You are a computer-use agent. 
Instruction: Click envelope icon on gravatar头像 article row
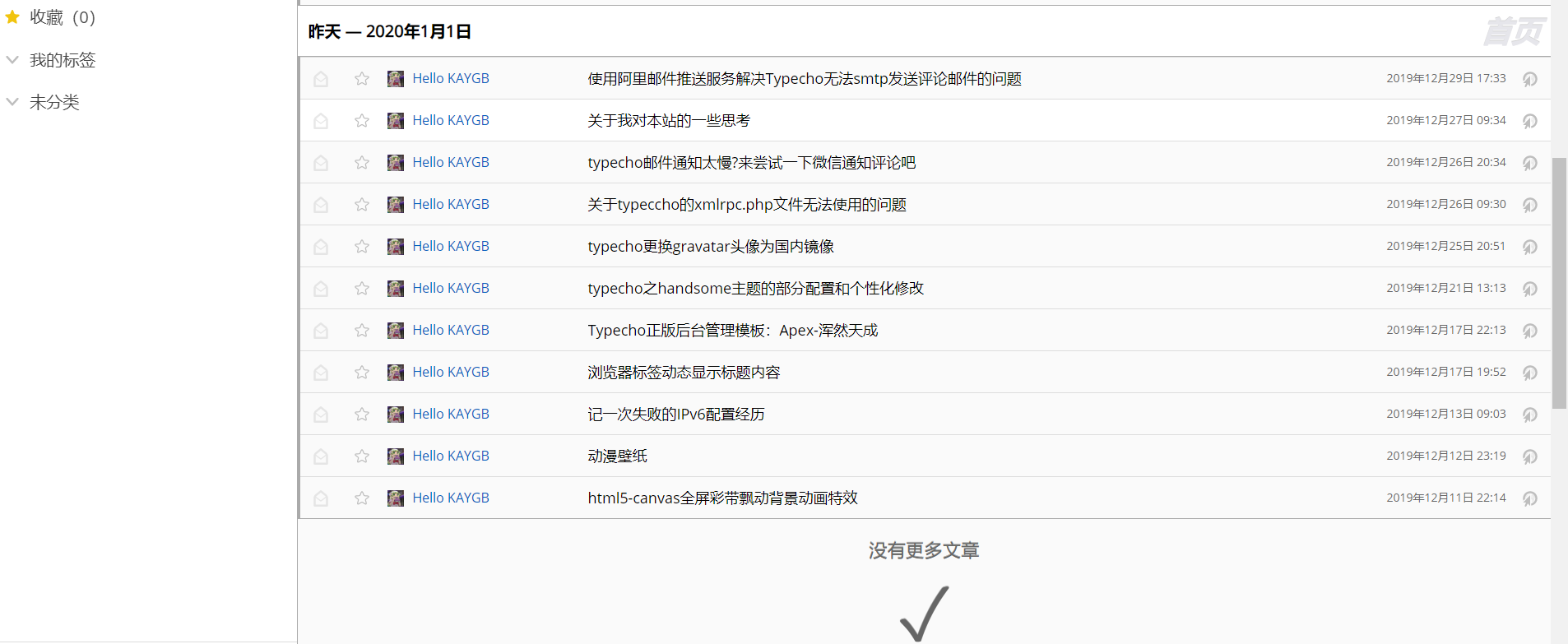pos(321,247)
